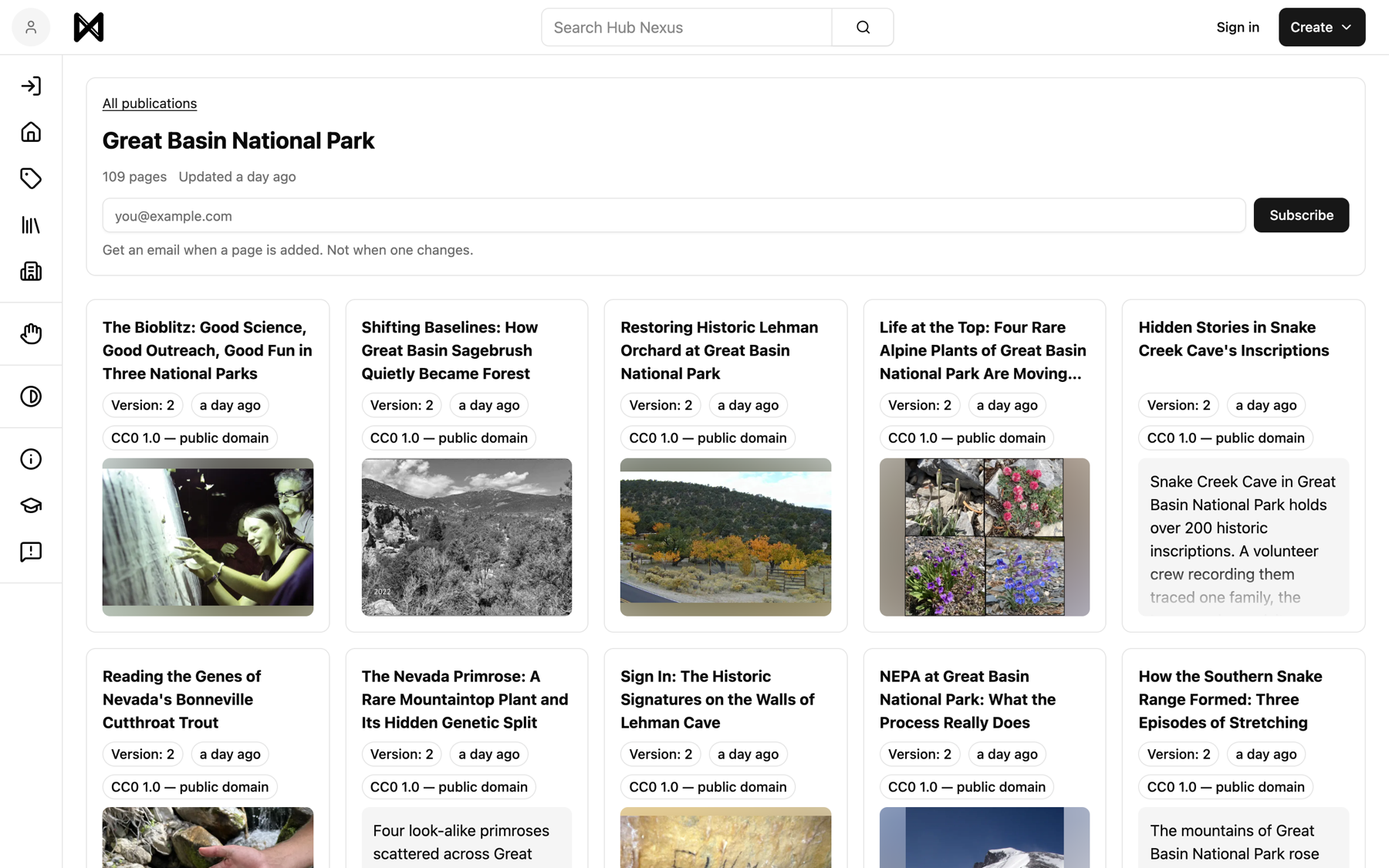This screenshot has width=1389, height=868.
Task: Focus the Search Hub Nexus field
Action: (x=687, y=27)
